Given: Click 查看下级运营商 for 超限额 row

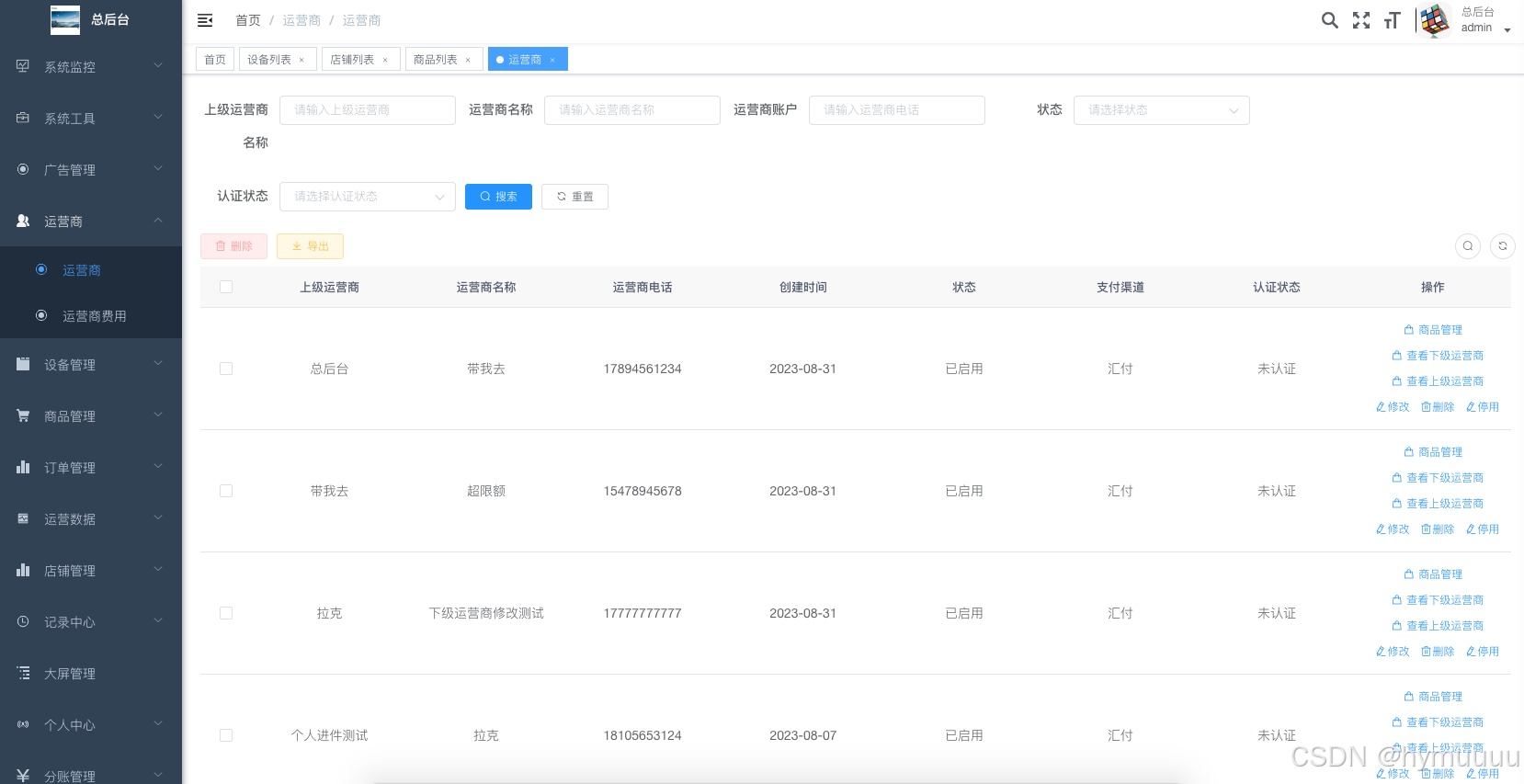Looking at the screenshot, I should [1438, 478].
